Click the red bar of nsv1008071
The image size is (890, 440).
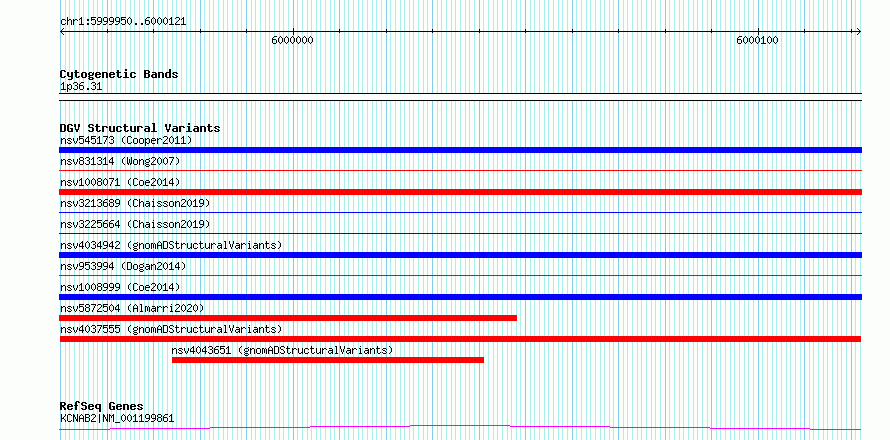pyautogui.click(x=460, y=192)
